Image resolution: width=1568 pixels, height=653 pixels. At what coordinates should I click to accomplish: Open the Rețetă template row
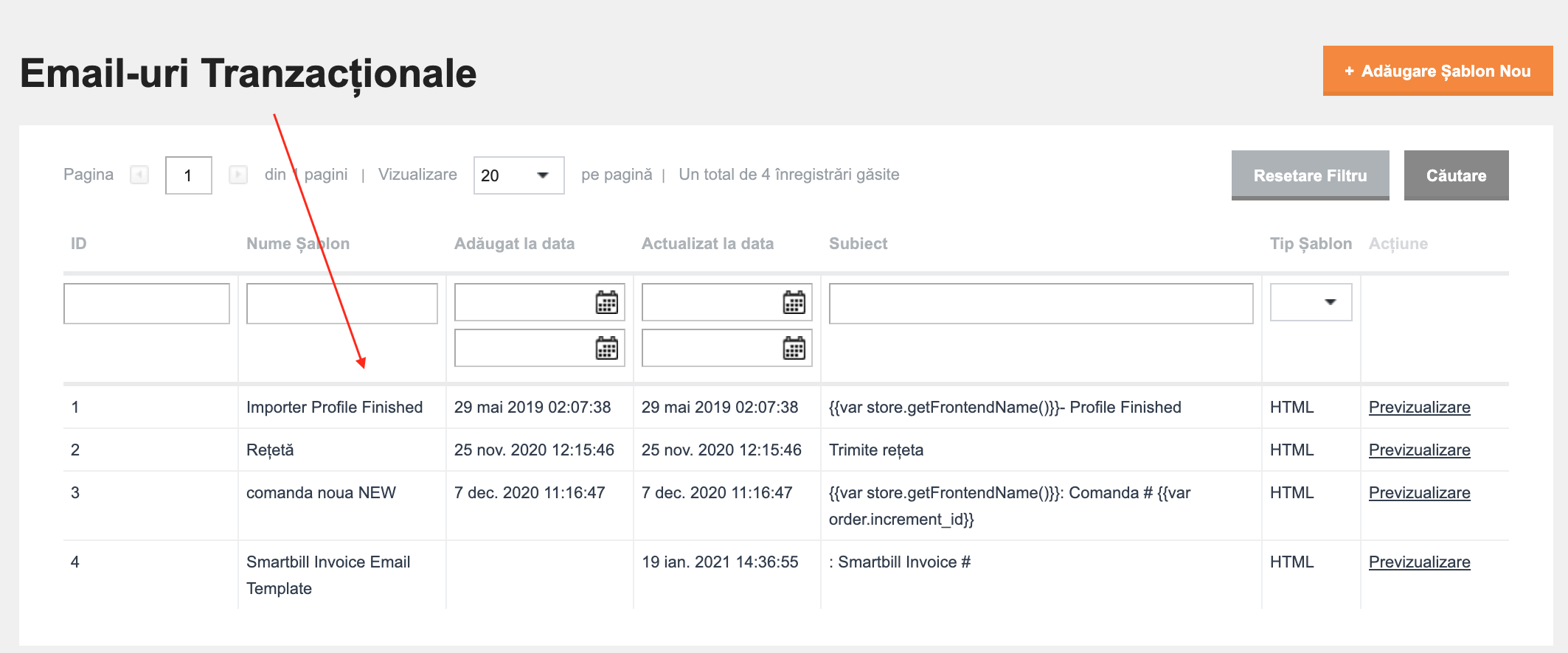tap(786, 450)
